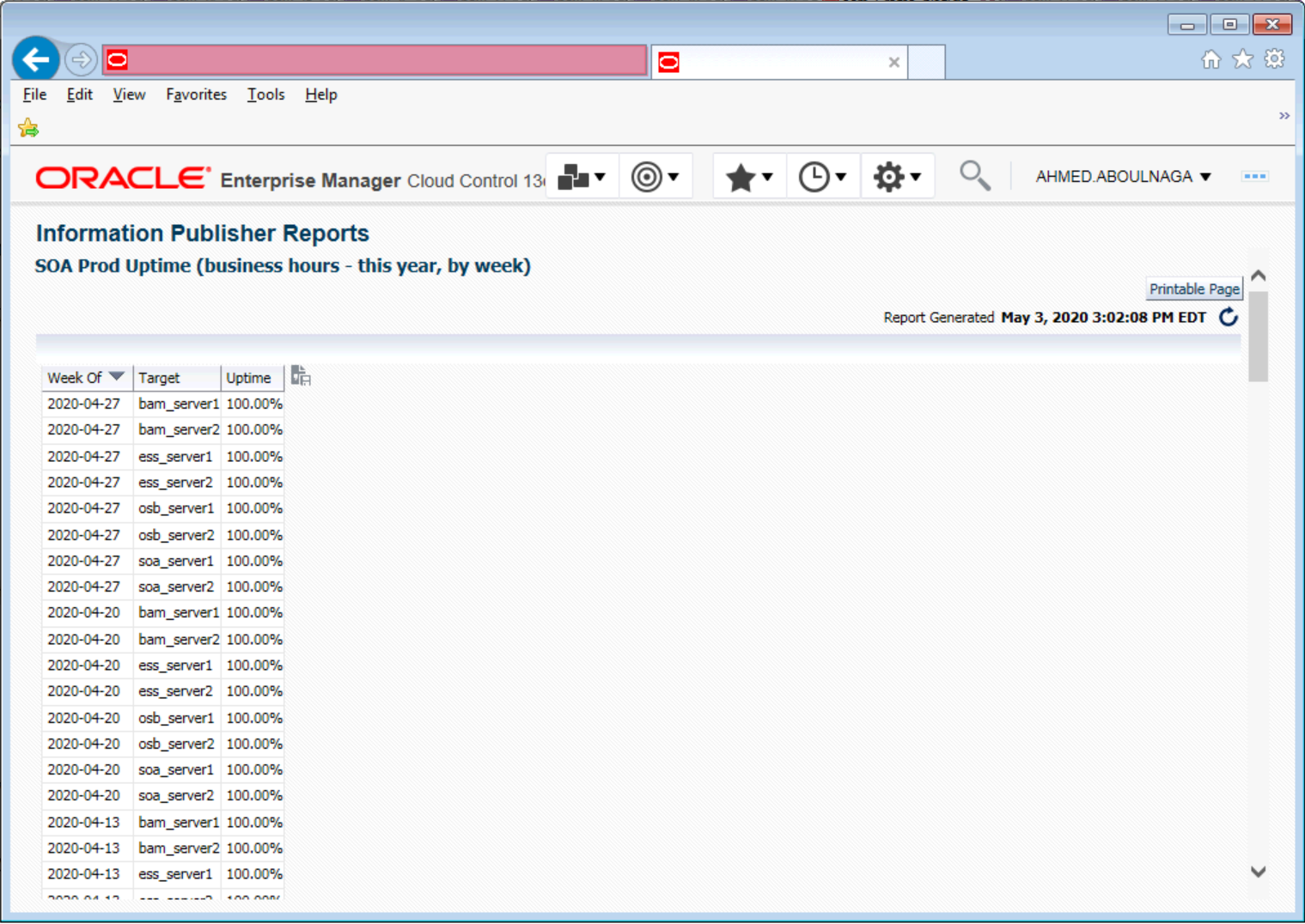Sort by the Week Of column arrow
This screenshot has width=1305, height=924.
coord(117,377)
